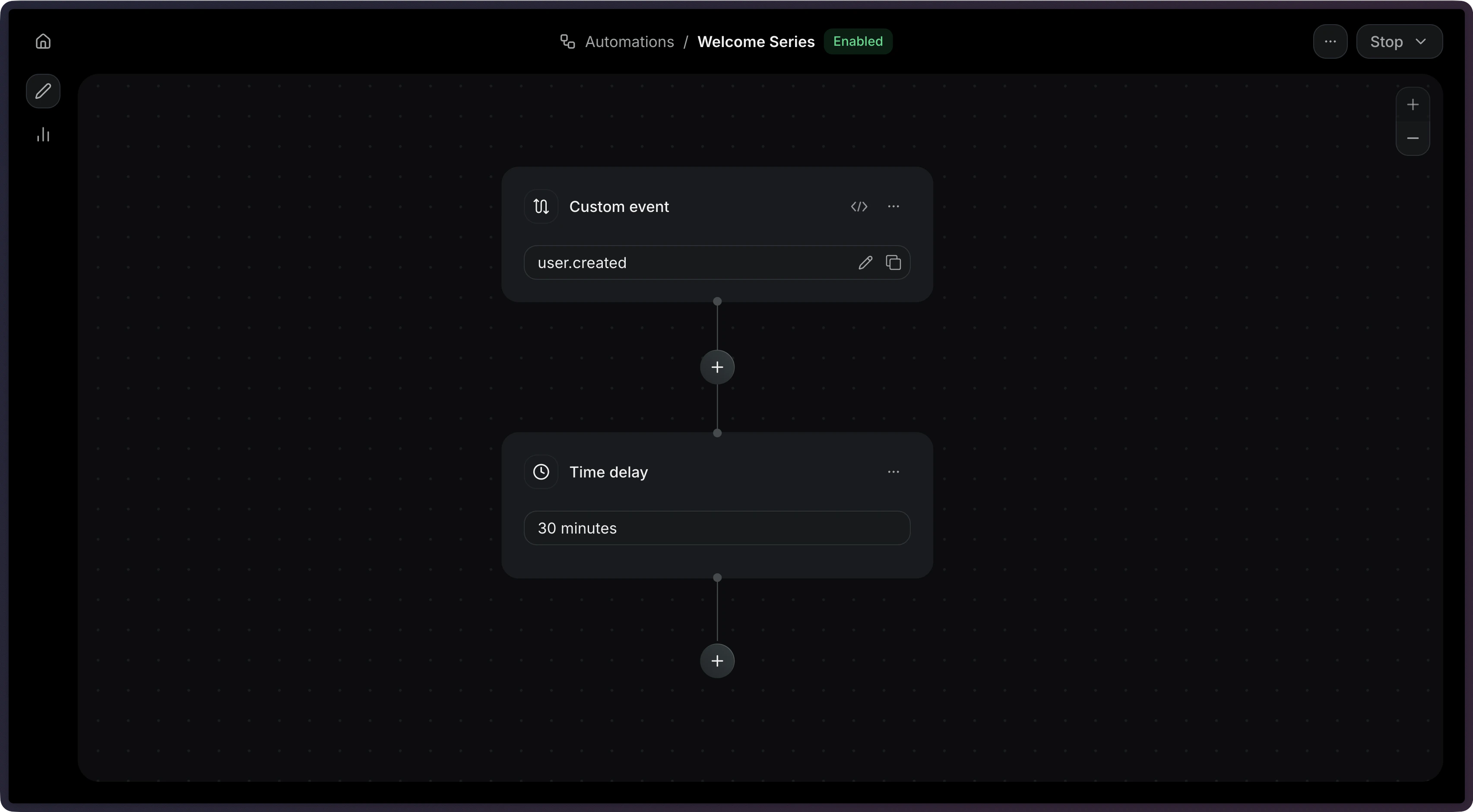The height and width of the screenshot is (812, 1473).
Task: Open the analytics bar chart view
Action: click(43, 135)
